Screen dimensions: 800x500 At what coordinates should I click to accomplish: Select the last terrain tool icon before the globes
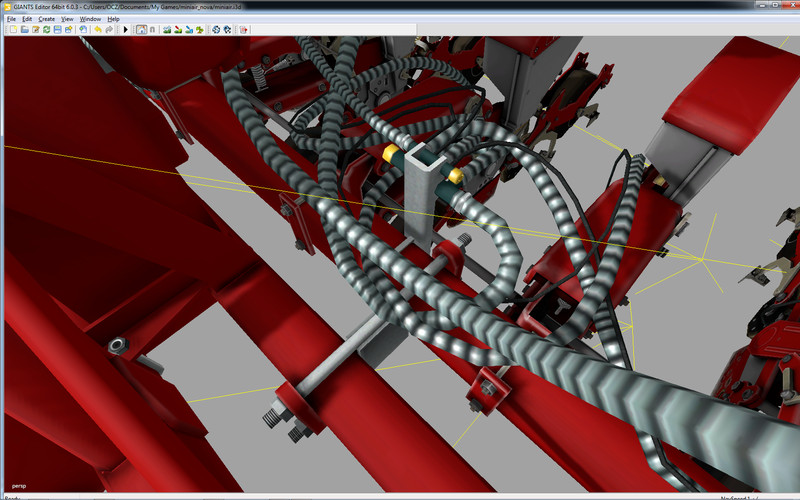[x=200, y=30]
